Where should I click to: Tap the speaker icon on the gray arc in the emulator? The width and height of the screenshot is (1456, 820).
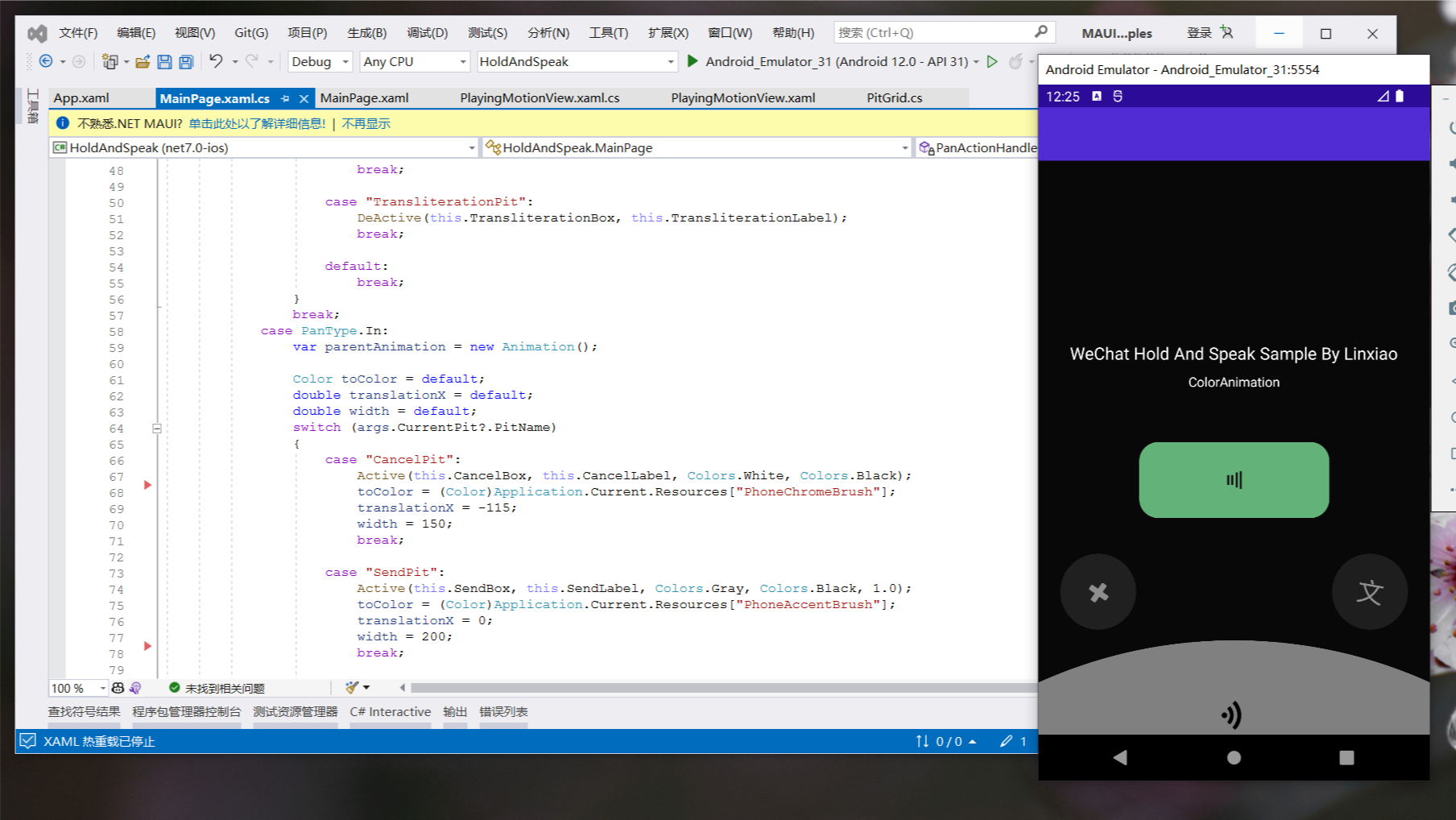click(1231, 714)
